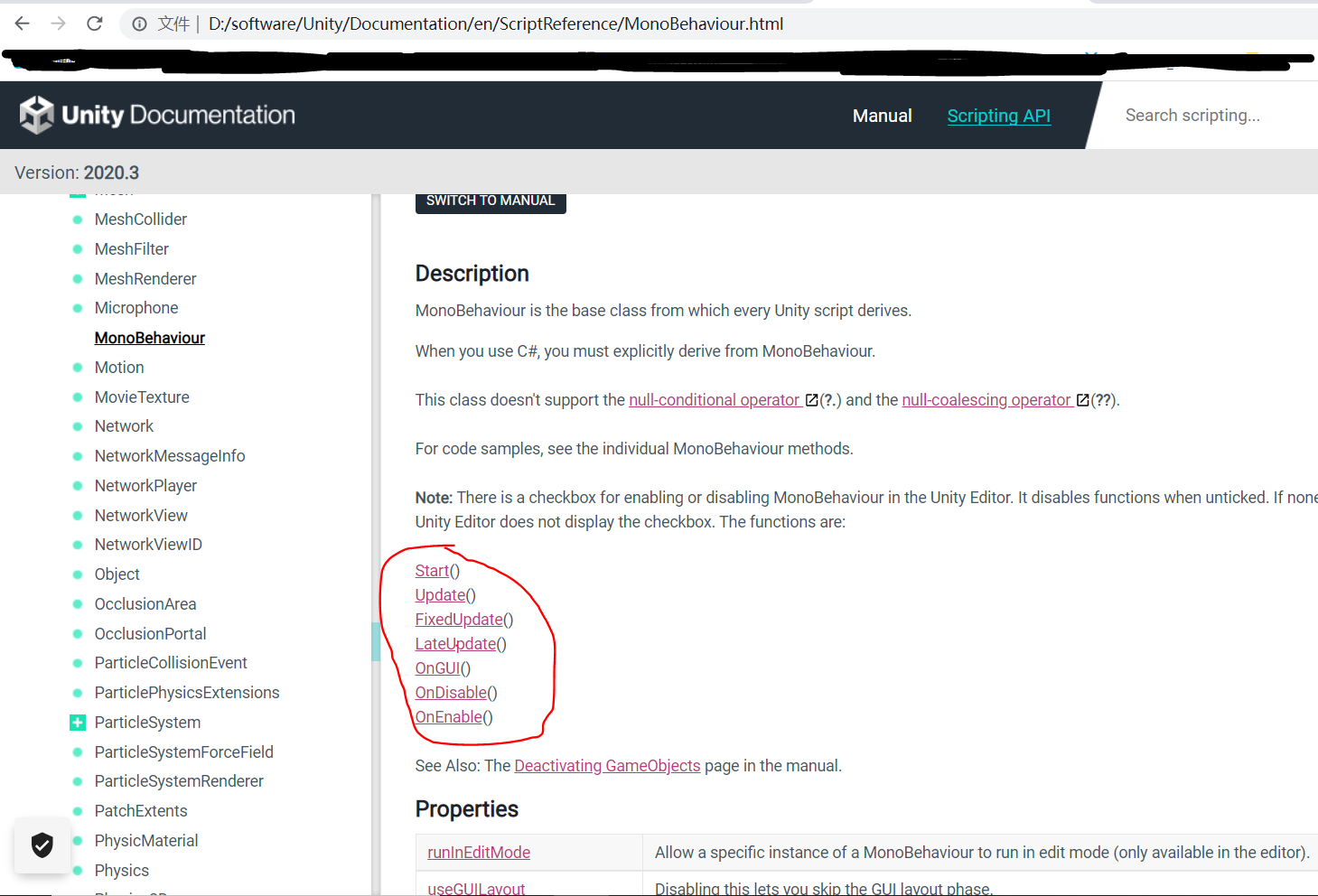Expand the ParticleSystem tree node
This screenshot has height=896, width=1318.
pyautogui.click(x=78, y=723)
